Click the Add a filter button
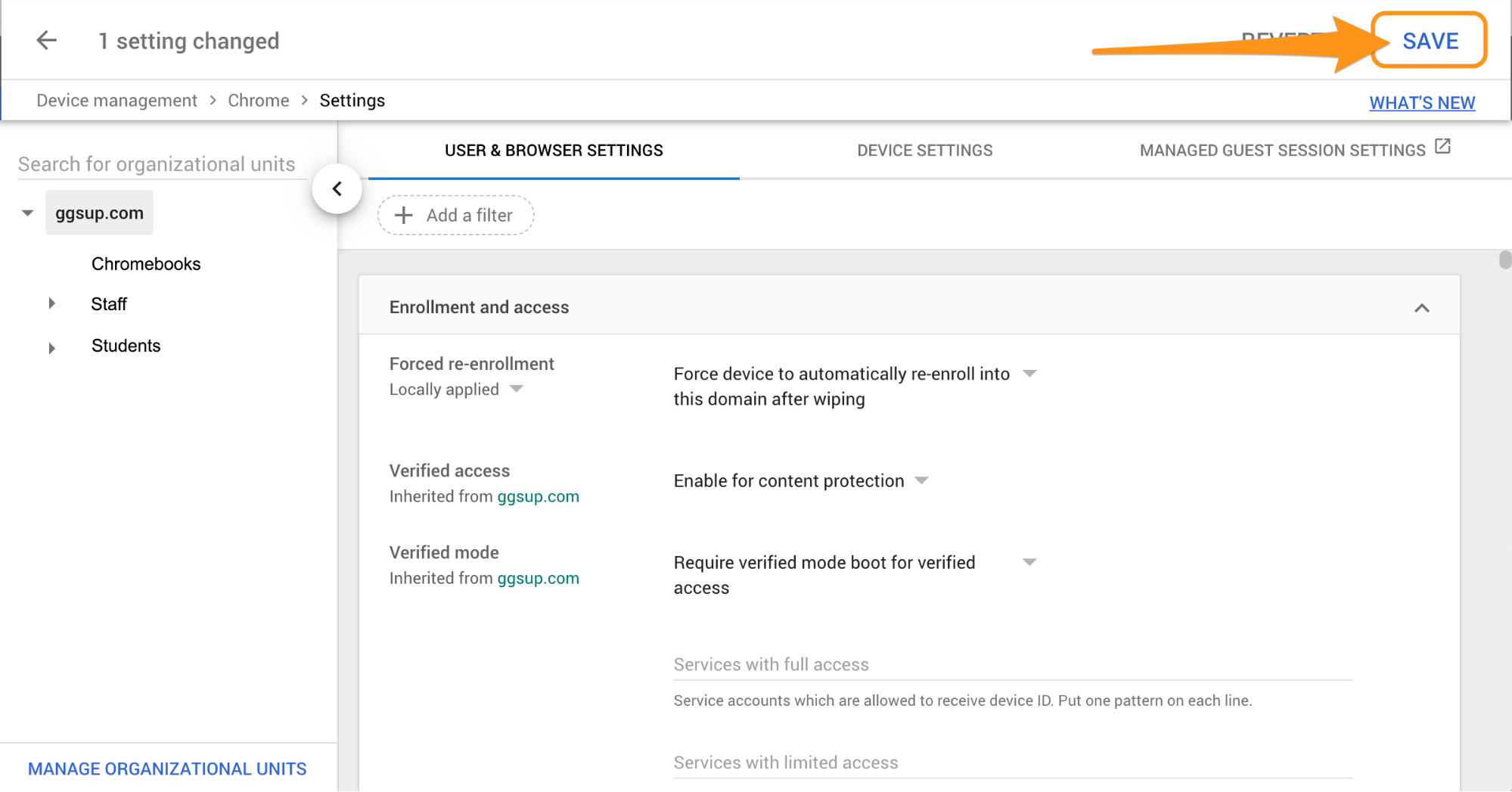This screenshot has height=792, width=1512. [456, 216]
